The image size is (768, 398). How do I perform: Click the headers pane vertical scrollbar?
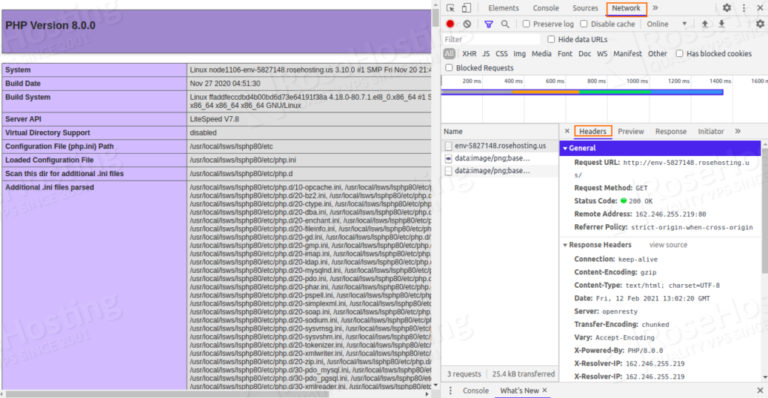(x=765, y=211)
